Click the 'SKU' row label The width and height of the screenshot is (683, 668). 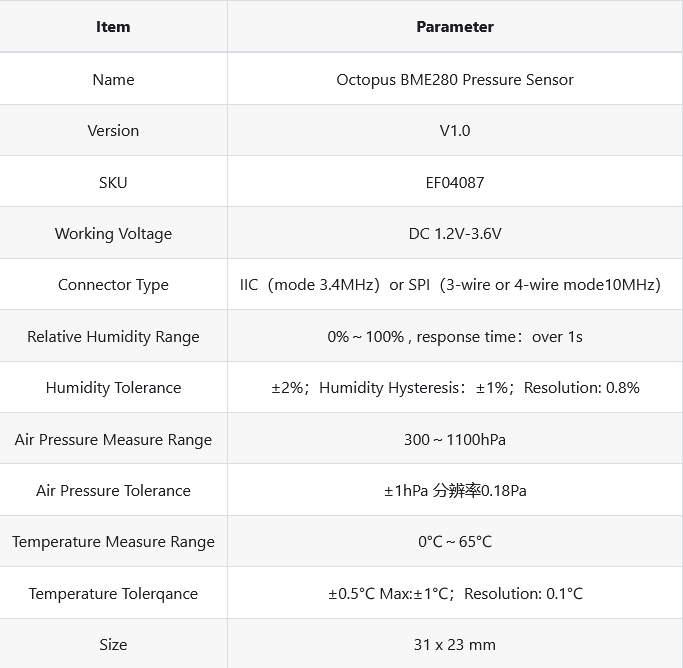point(113,182)
